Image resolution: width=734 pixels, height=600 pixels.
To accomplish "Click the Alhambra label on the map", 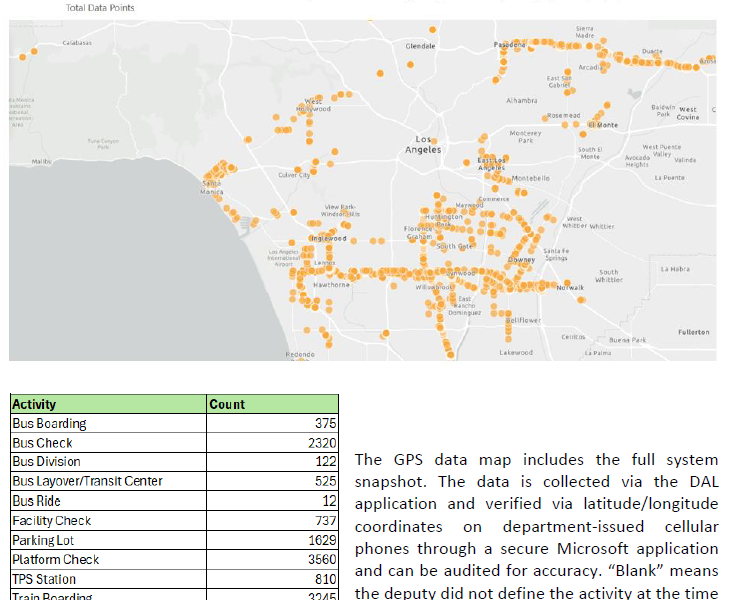I will pos(521,100).
